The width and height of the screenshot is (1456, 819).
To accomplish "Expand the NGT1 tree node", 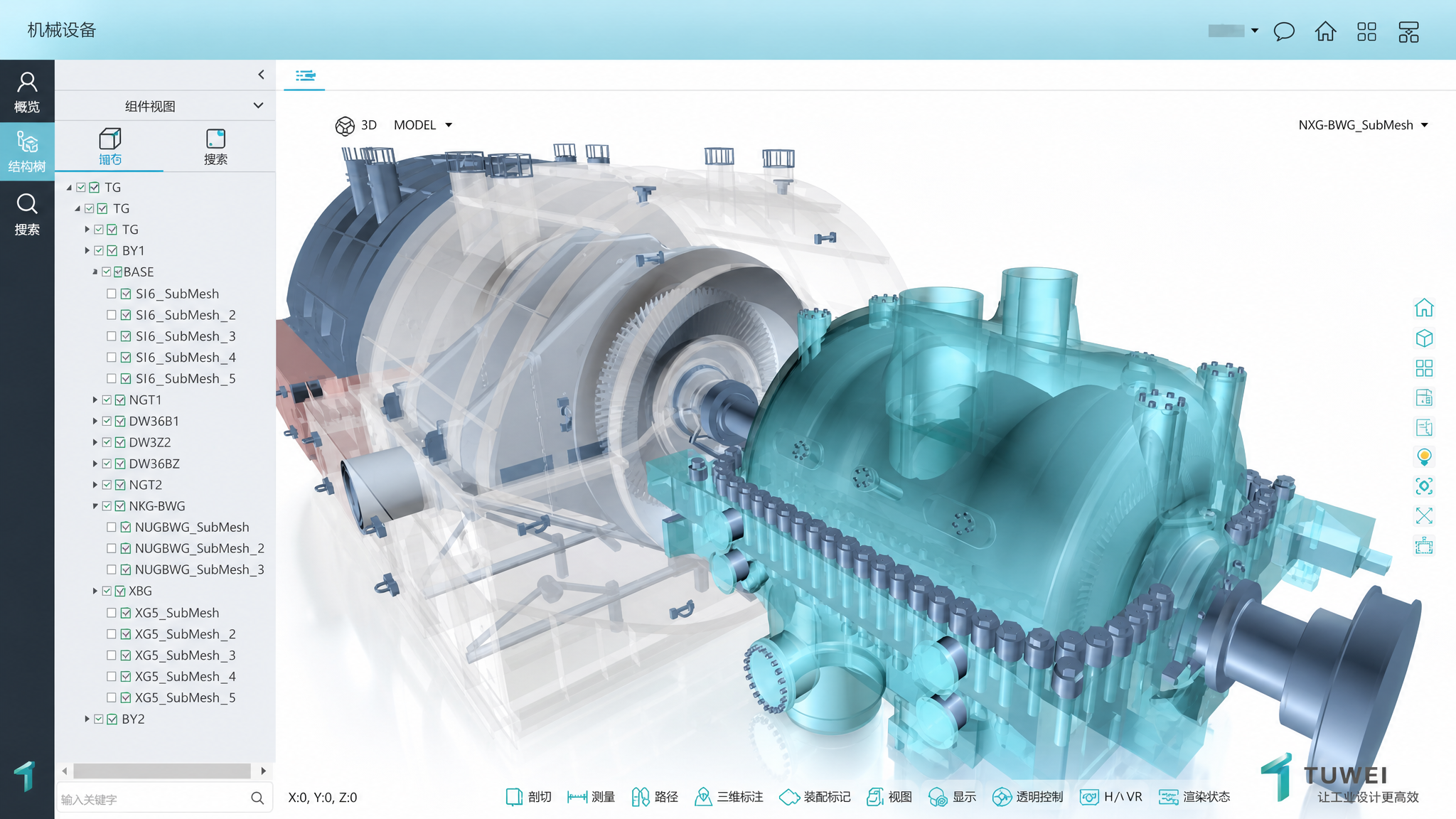I will click(x=95, y=400).
